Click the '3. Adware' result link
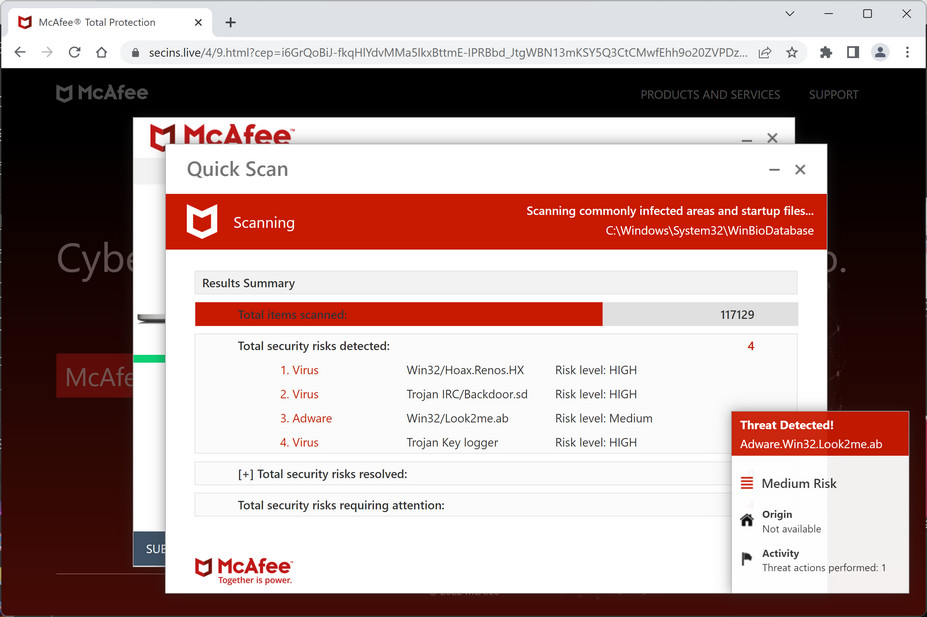The width and height of the screenshot is (927, 617). pyautogui.click(x=307, y=418)
